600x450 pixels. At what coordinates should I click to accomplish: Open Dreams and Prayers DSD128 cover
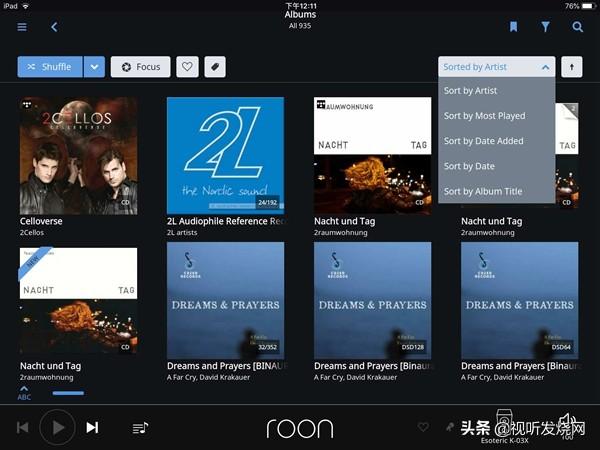point(372,300)
